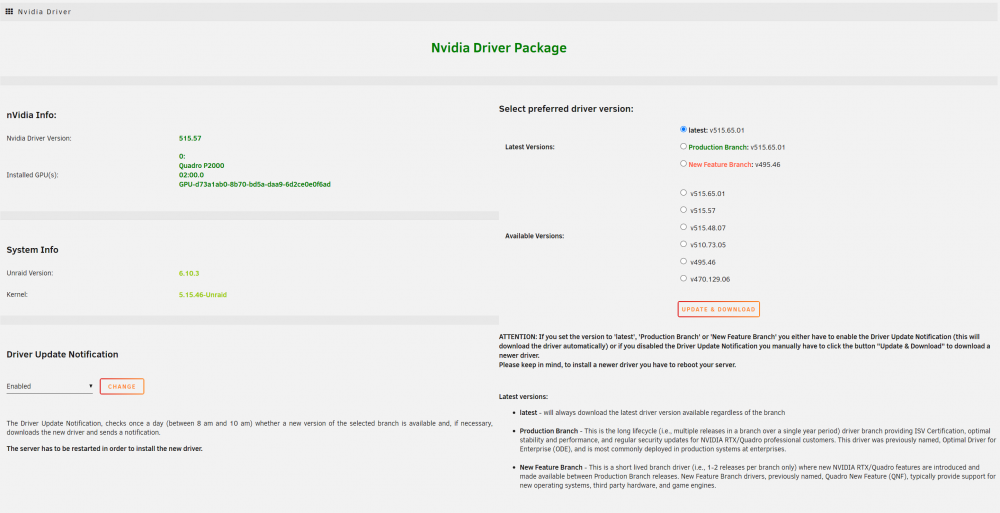Choose driver version v510.73.05
The width and height of the screenshot is (1000, 513).
pyautogui.click(x=683, y=244)
